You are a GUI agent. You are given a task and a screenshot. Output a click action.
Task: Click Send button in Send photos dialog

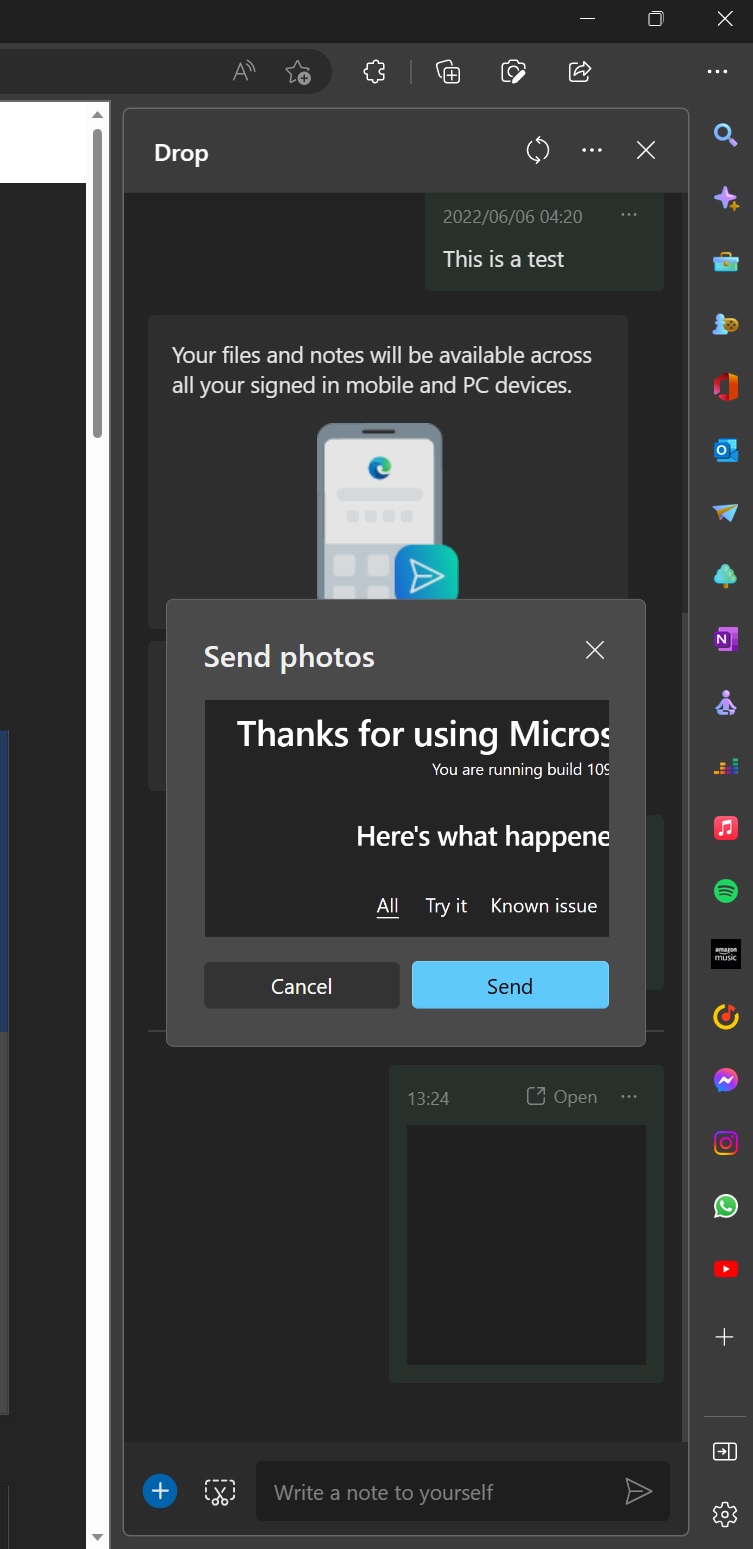coord(510,986)
